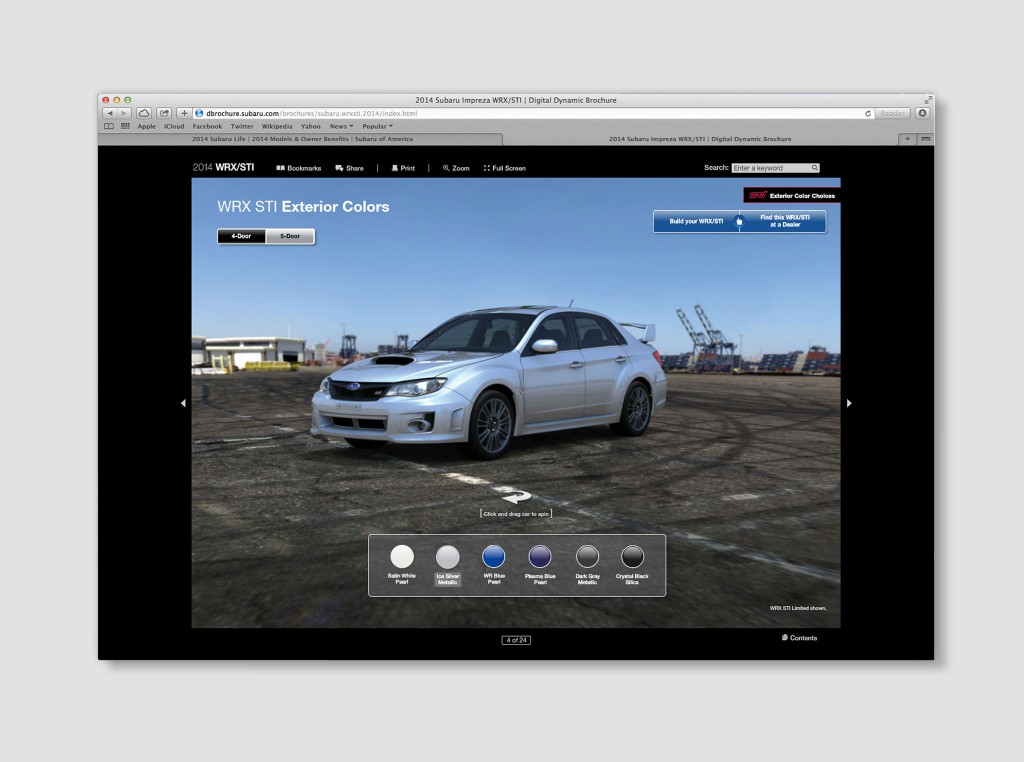
Task: Open STI Exterior Color Choices tab
Action: tap(792, 195)
